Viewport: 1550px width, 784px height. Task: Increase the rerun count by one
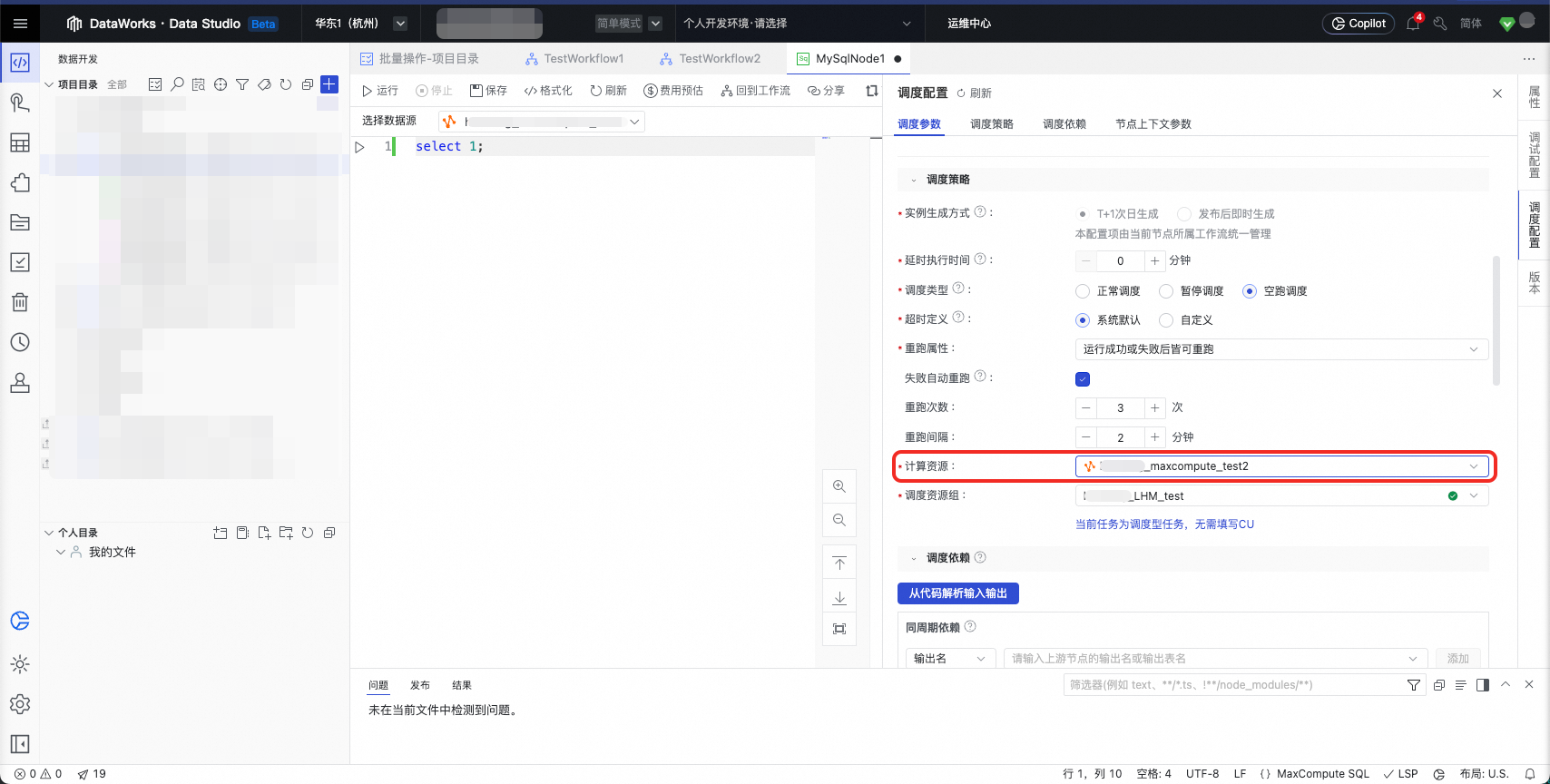pyautogui.click(x=1154, y=408)
